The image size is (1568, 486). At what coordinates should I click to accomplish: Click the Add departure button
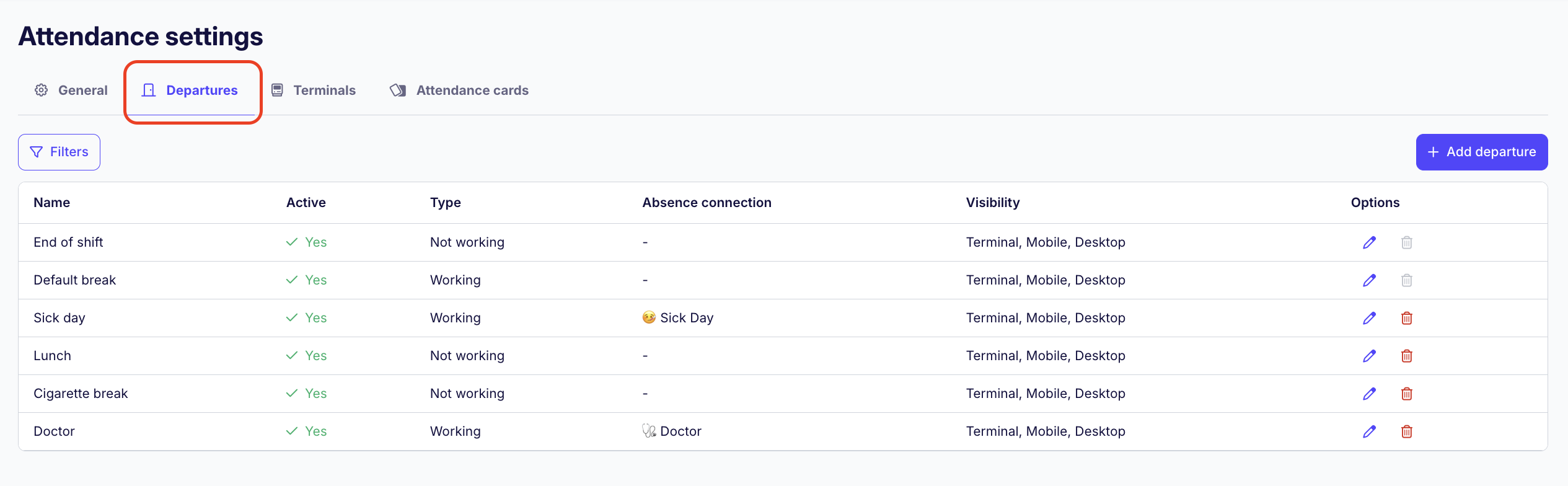pyautogui.click(x=1481, y=152)
